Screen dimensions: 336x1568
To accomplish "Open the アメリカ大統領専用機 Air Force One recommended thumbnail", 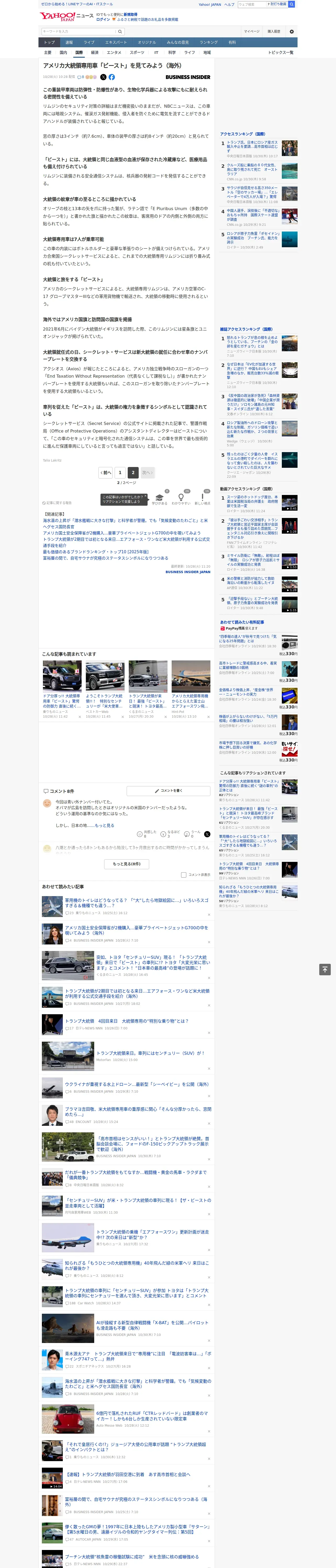I will 191,676.
